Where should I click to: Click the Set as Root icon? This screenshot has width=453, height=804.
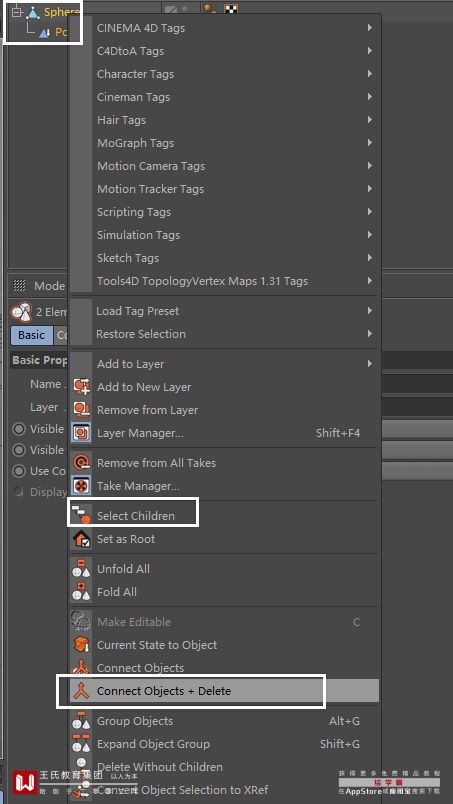click(x=82, y=538)
